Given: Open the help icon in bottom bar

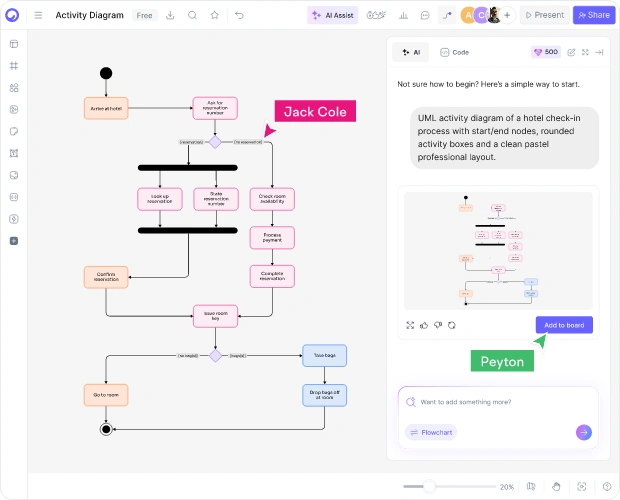Looking at the screenshot, I should coord(607,487).
